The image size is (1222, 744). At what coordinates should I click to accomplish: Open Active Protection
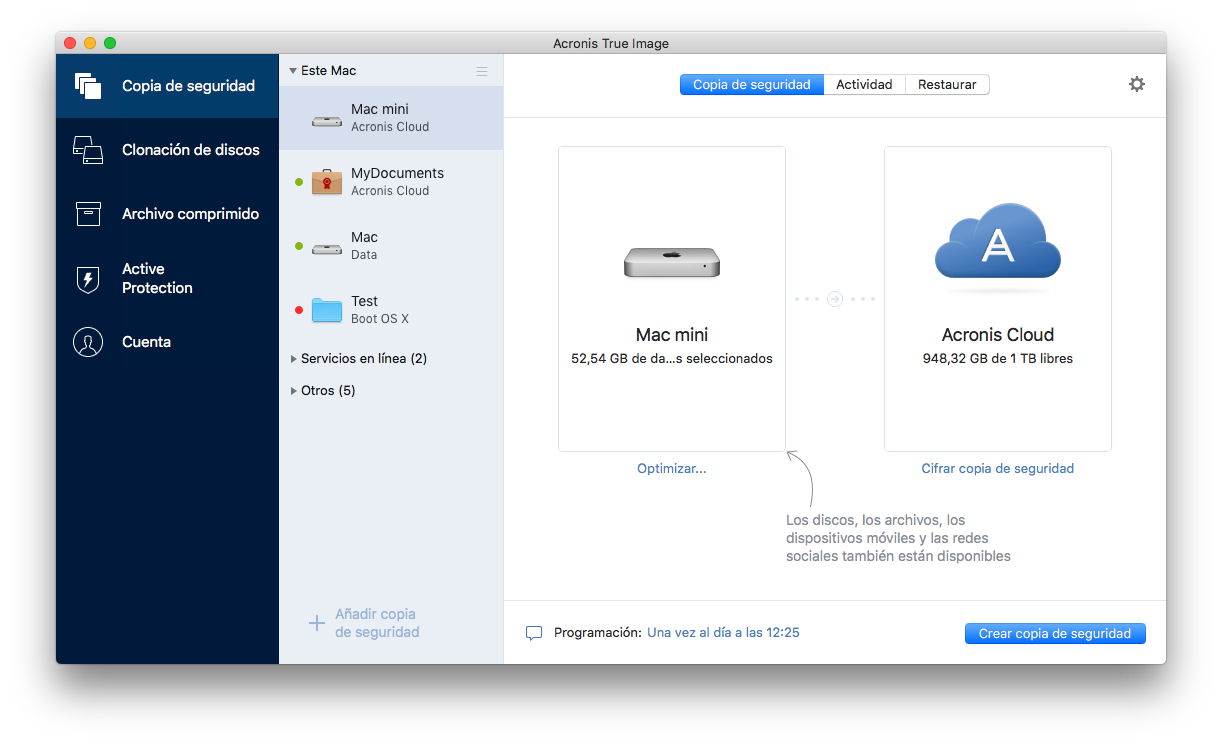[x=155, y=278]
